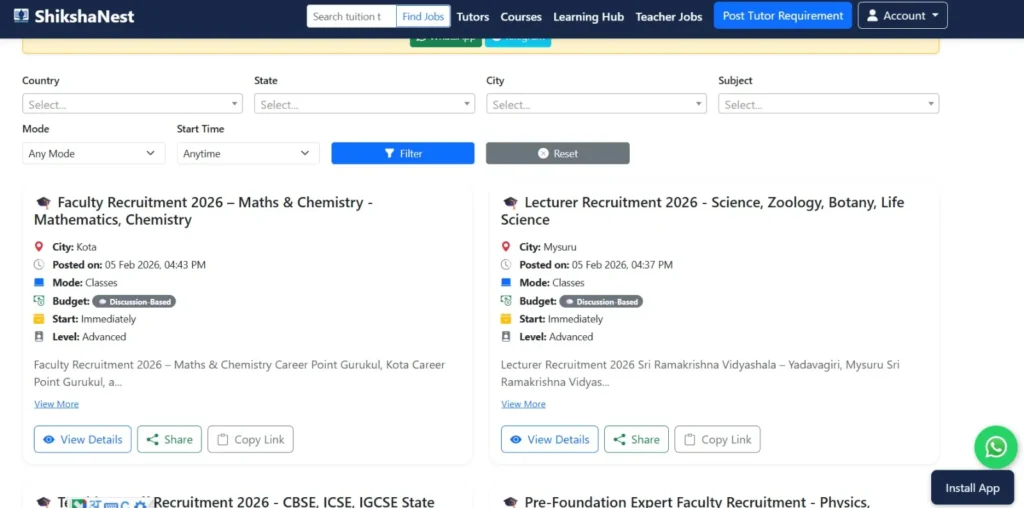This screenshot has width=1024, height=508.
Task: Click the Search tuition input field
Action: 350,16
